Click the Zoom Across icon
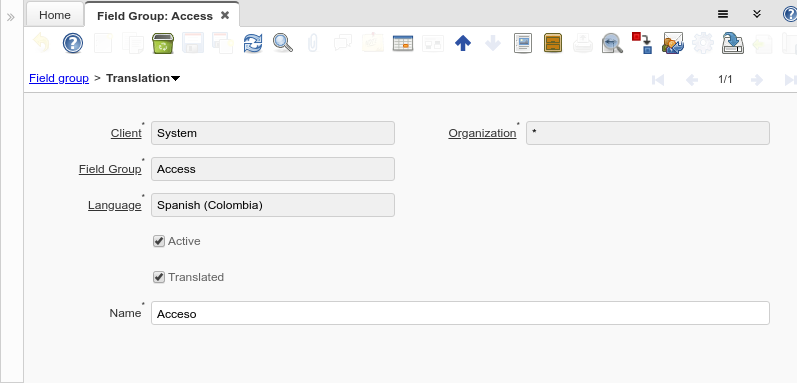The image size is (797, 383). click(x=612, y=43)
